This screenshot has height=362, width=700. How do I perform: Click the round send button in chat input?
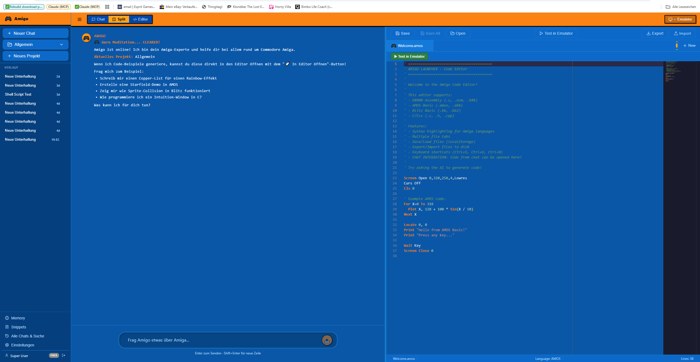(x=327, y=340)
